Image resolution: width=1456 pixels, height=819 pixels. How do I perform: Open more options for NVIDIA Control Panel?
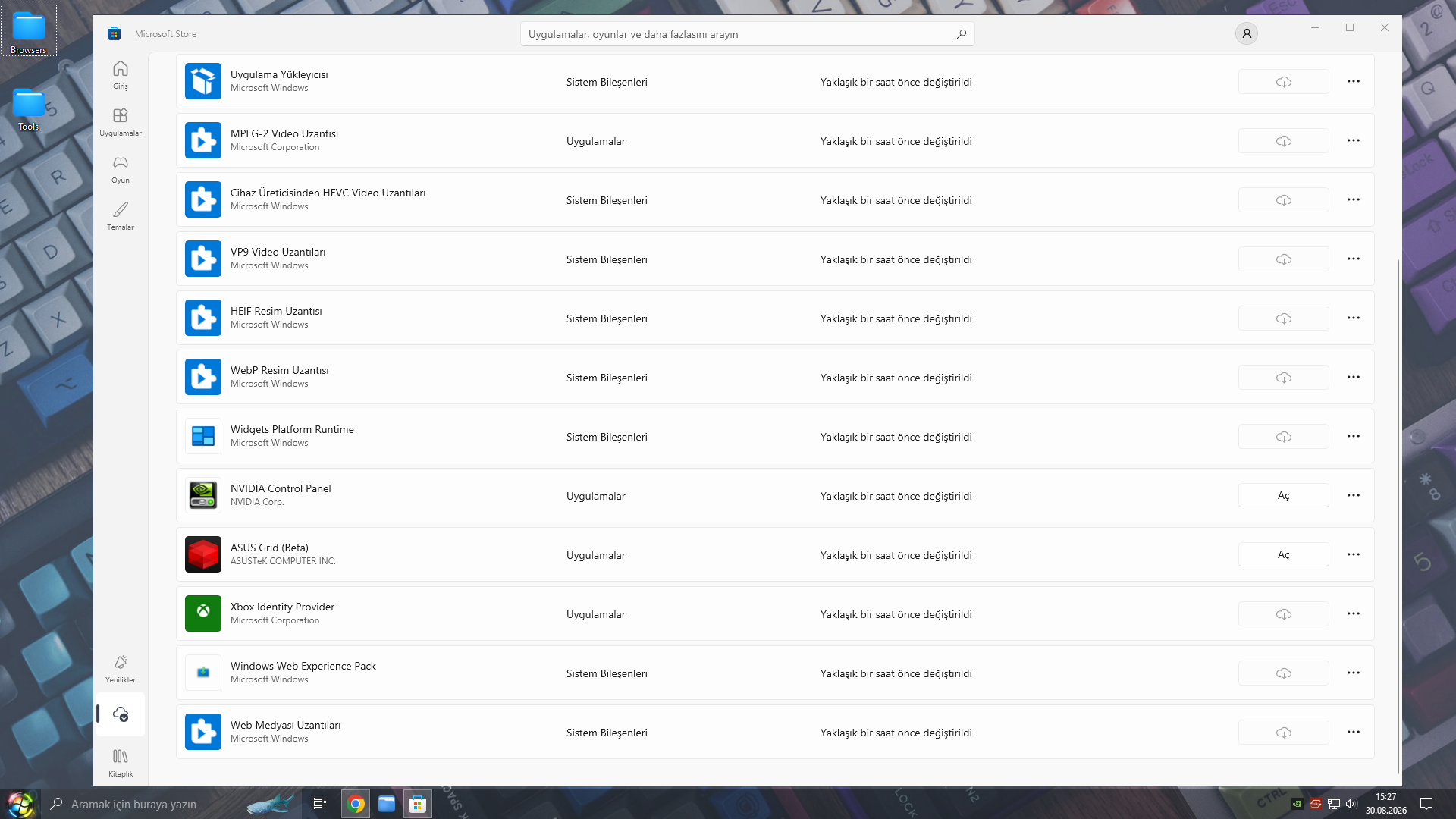click(x=1354, y=495)
